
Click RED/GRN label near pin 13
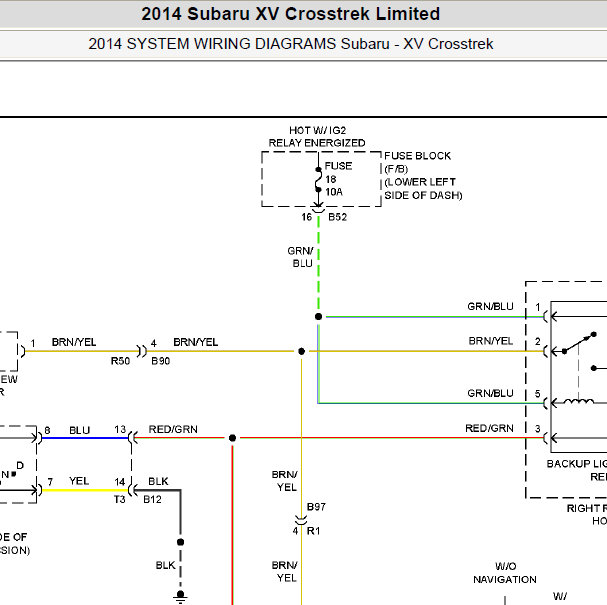(173, 429)
